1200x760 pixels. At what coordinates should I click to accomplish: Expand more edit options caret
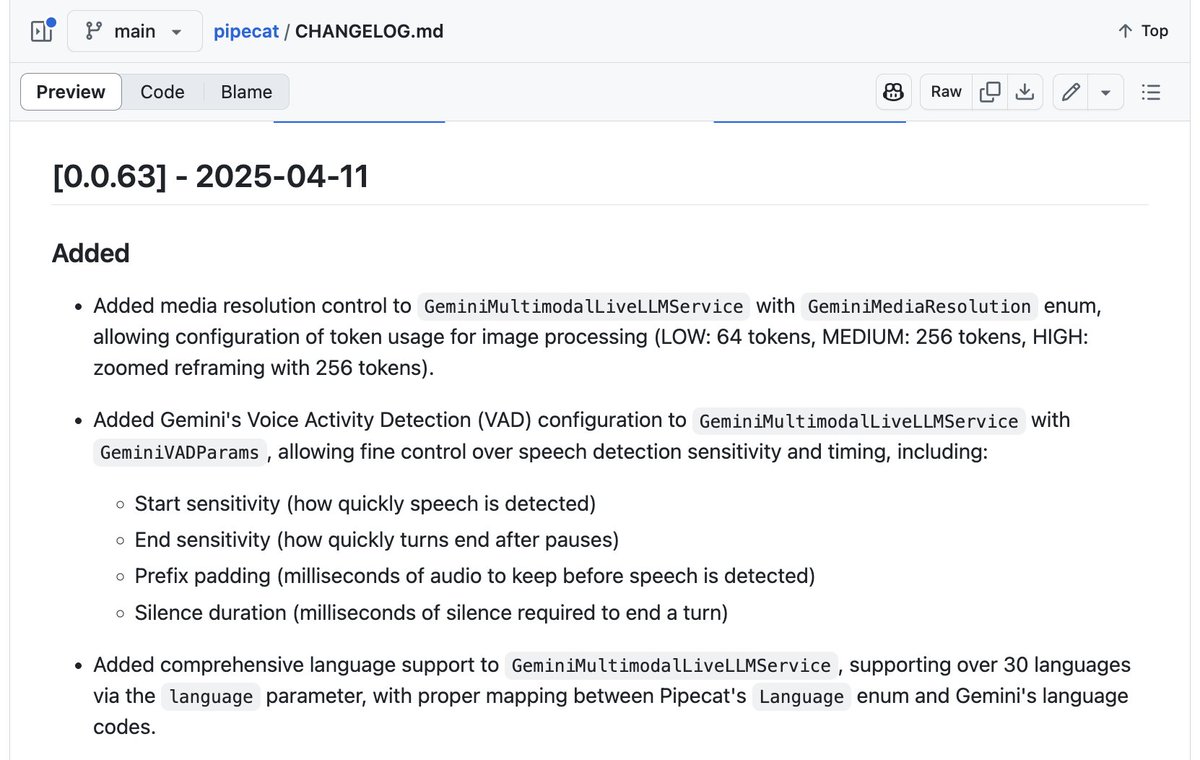coord(1106,92)
